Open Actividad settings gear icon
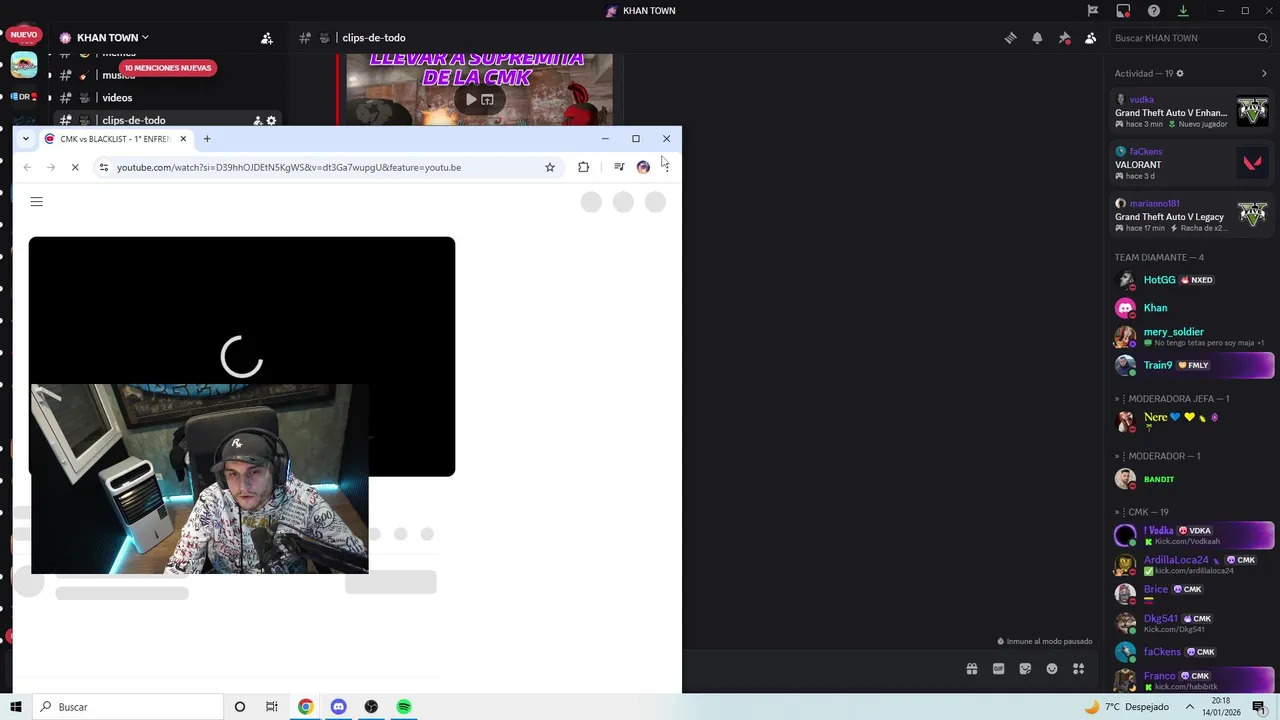The width and height of the screenshot is (1280, 720). pos(1180,74)
